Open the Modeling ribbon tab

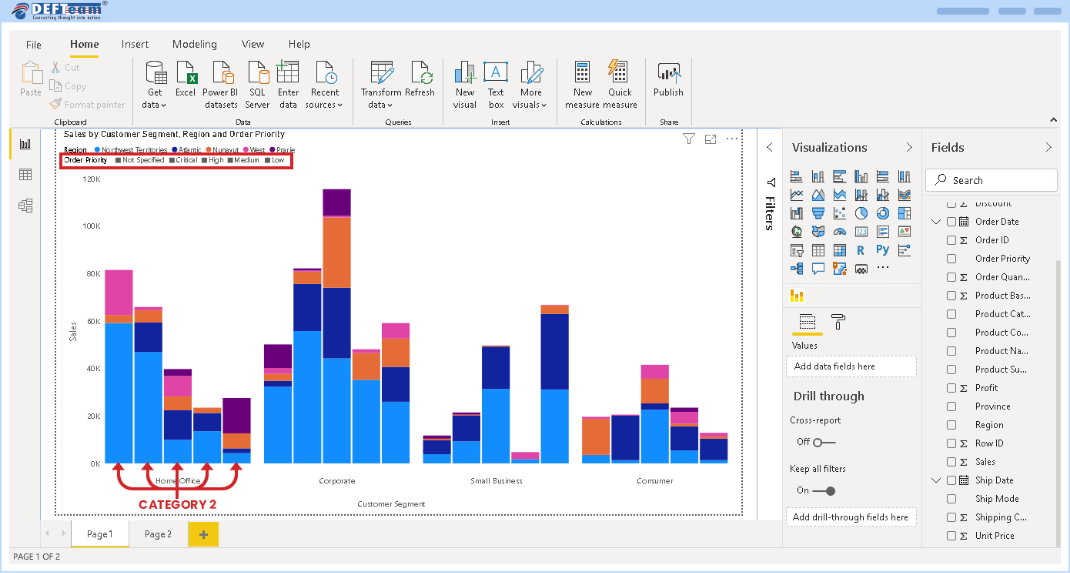click(x=194, y=44)
